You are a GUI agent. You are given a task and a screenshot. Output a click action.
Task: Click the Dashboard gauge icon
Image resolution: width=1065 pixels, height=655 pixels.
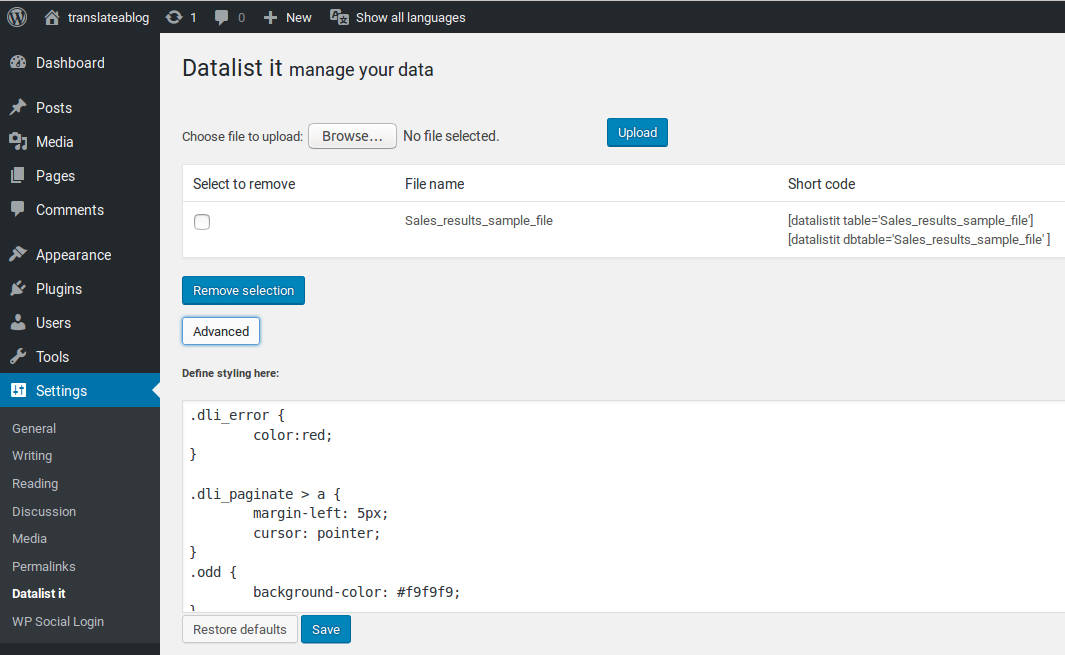point(18,63)
